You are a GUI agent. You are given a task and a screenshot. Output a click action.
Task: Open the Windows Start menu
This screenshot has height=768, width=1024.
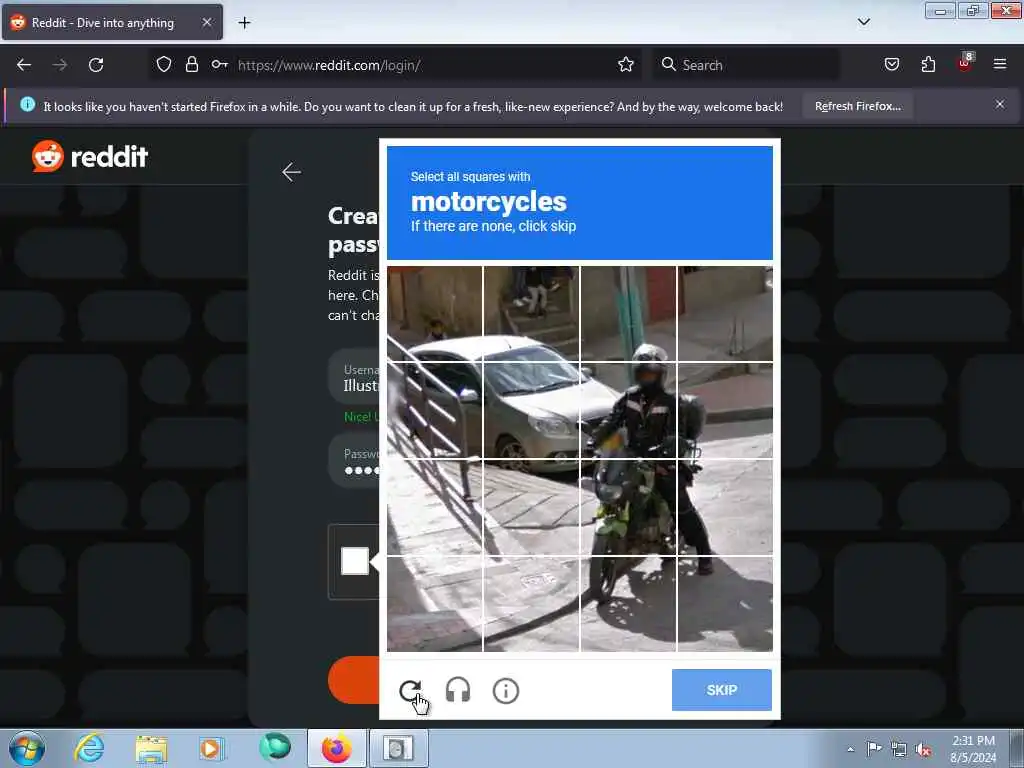click(27, 748)
